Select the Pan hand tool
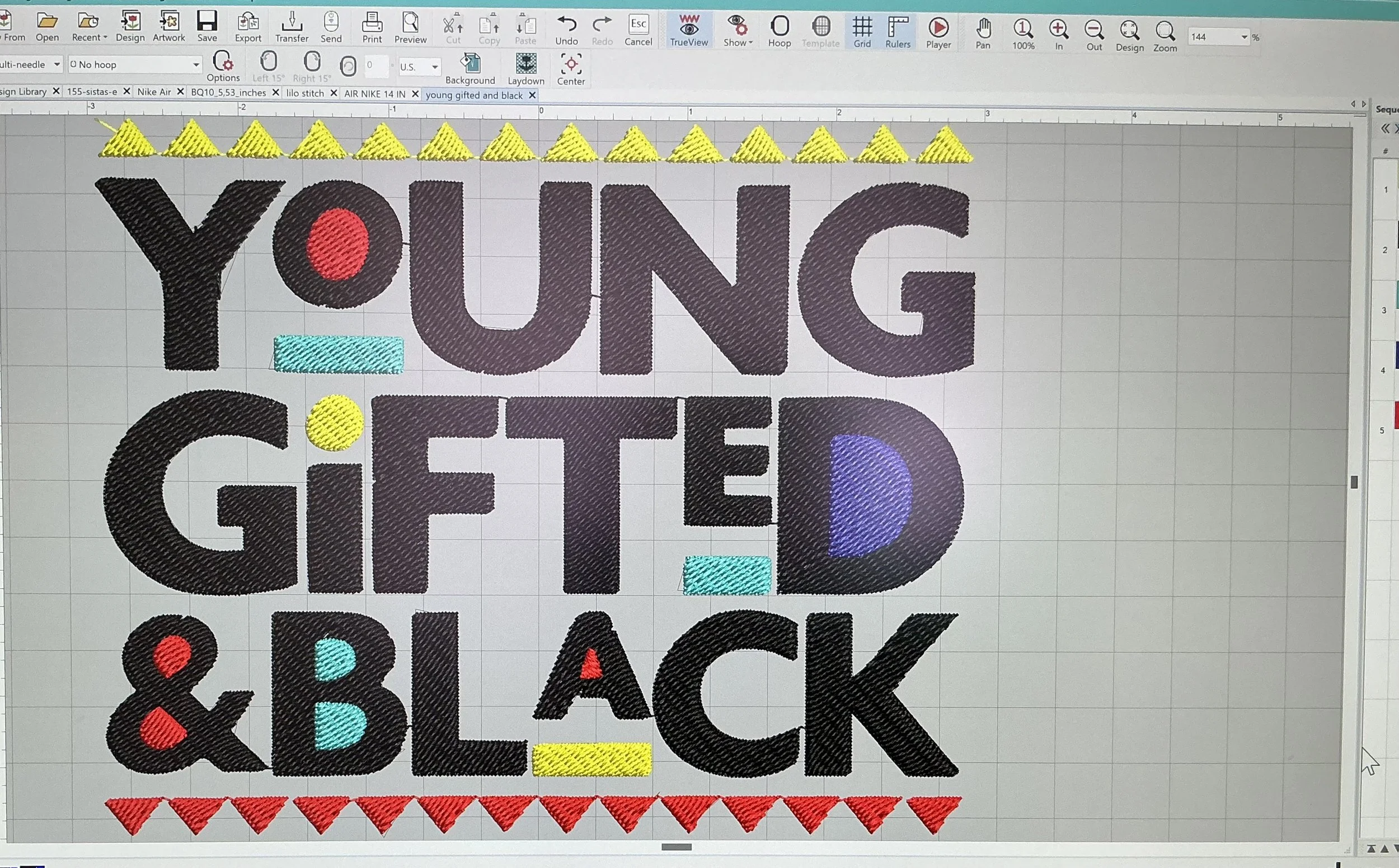Screen dimensions: 1399x868 click(983, 29)
